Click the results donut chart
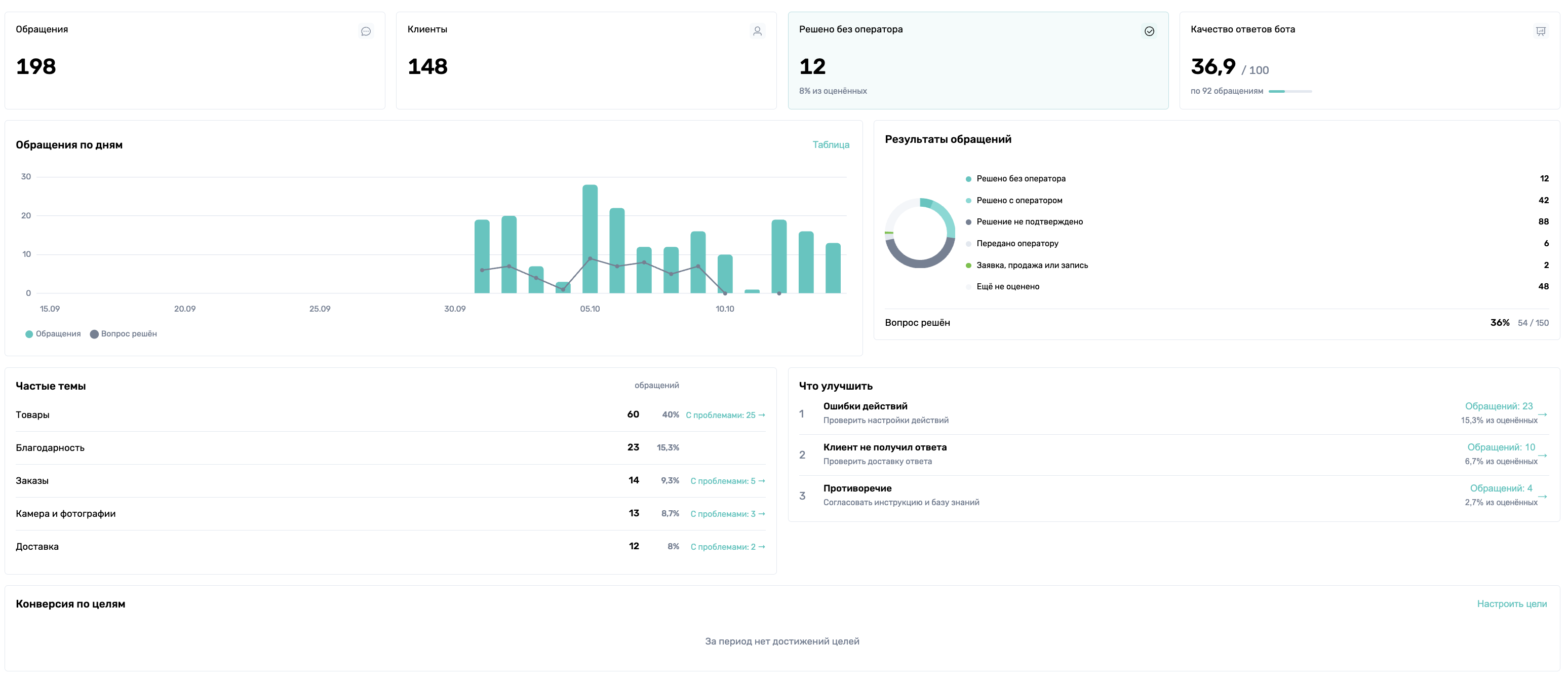Screen dimensions: 1568x681 click(x=920, y=233)
